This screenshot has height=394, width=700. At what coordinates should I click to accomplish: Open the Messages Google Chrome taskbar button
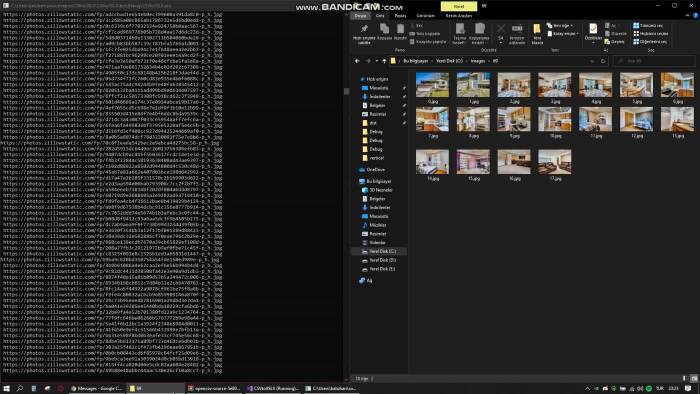tap(97, 388)
